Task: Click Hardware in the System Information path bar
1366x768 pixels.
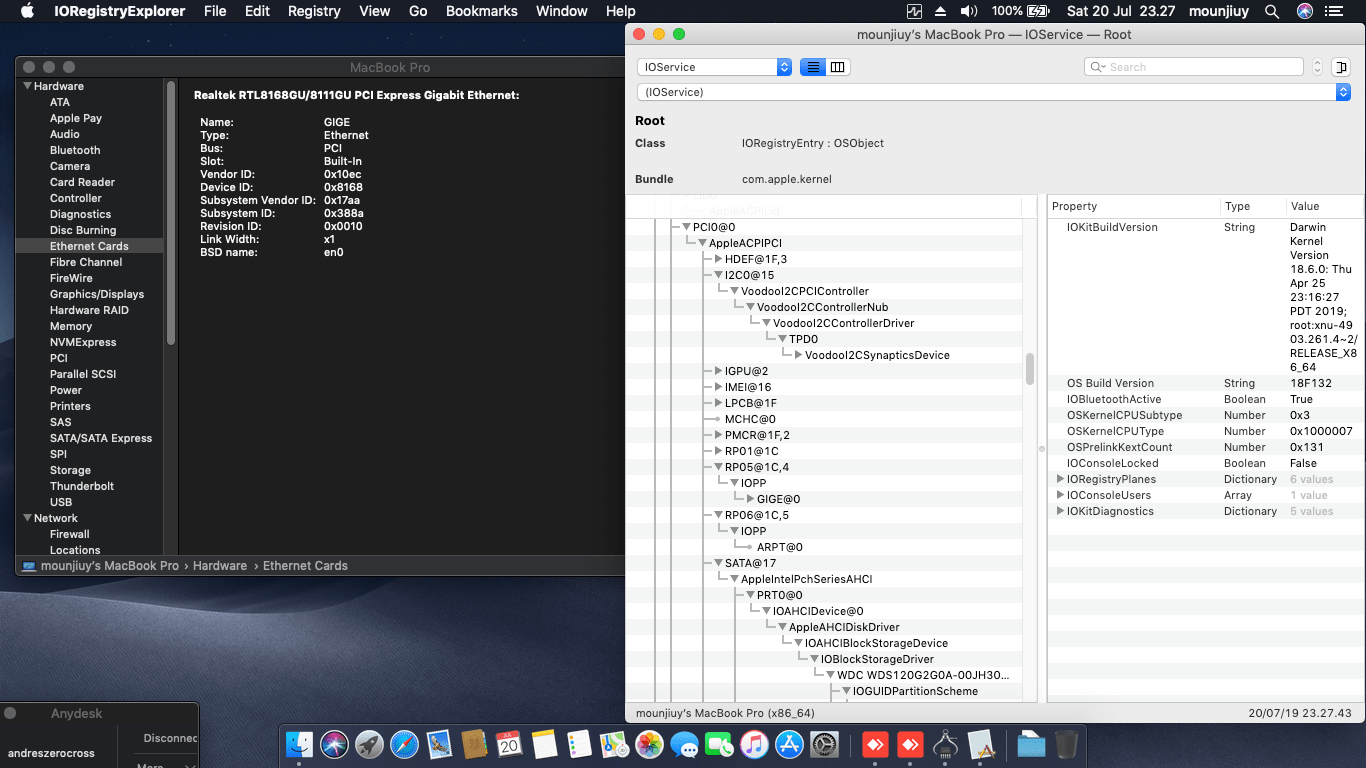Action: point(220,566)
